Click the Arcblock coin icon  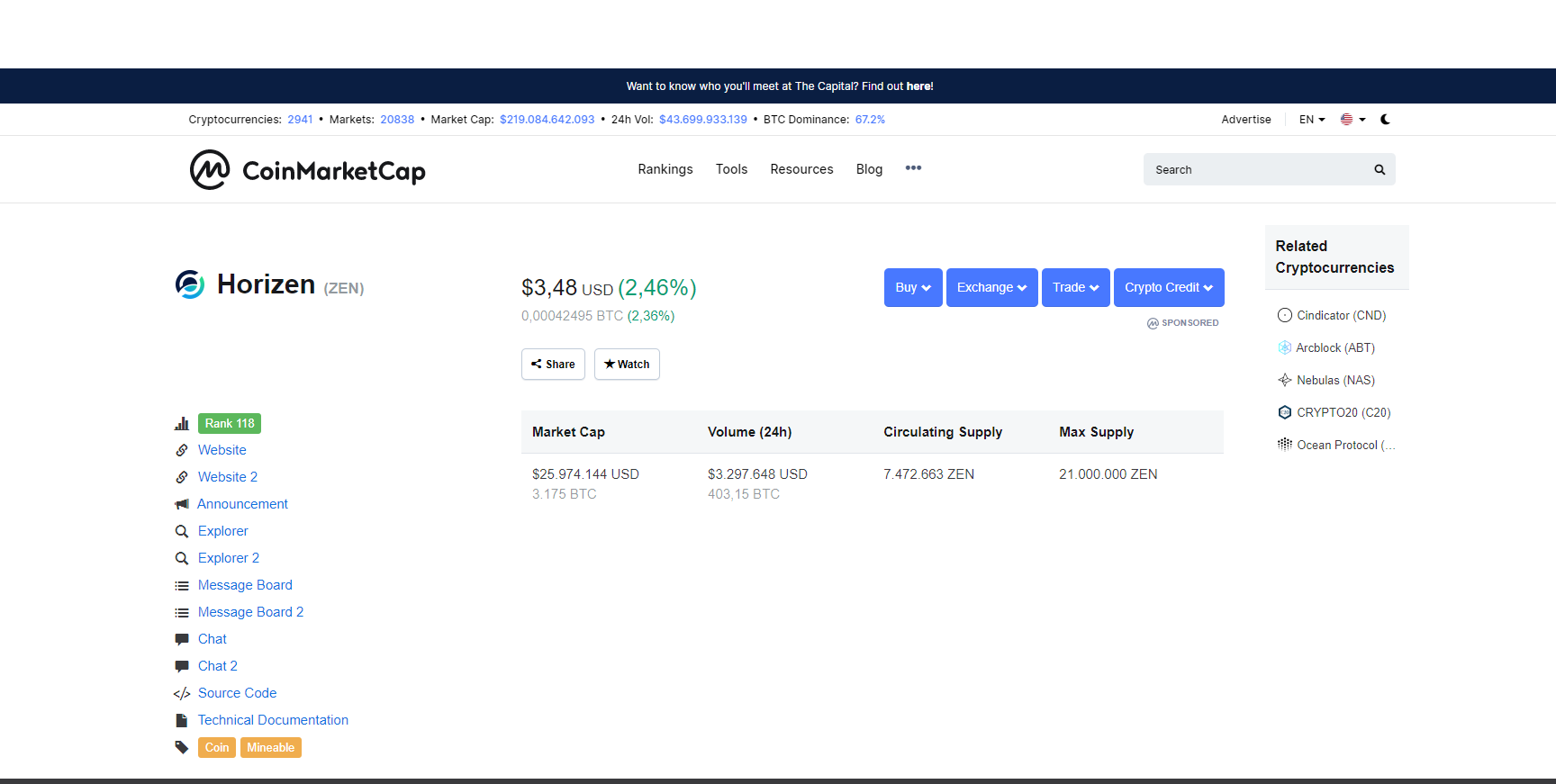pos(1285,347)
